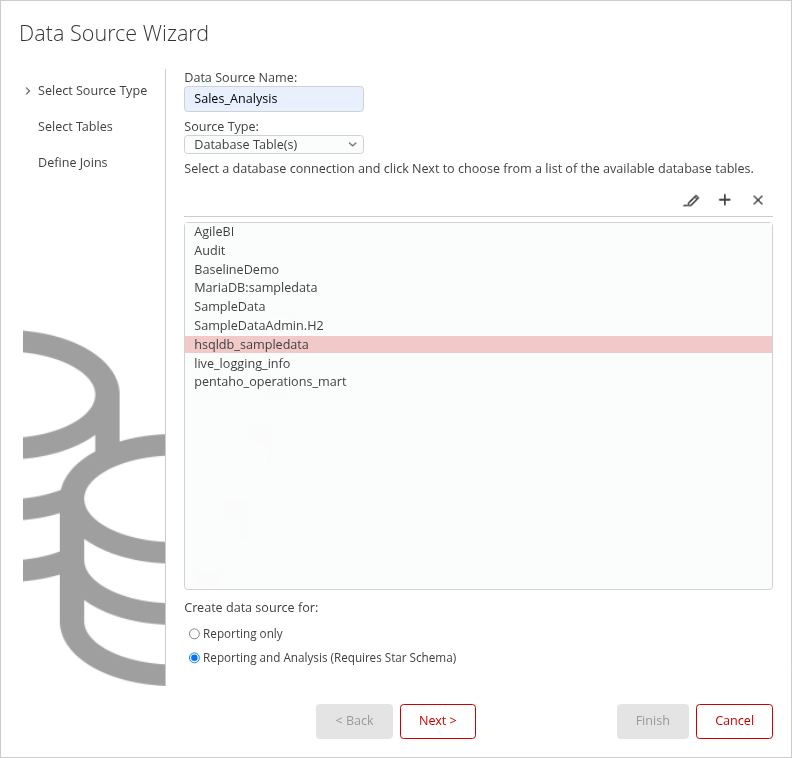Image resolution: width=792 pixels, height=758 pixels.
Task: Pick the MariaDB:sampledata connection
Action: pyautogui.click(x=255, y=288)
